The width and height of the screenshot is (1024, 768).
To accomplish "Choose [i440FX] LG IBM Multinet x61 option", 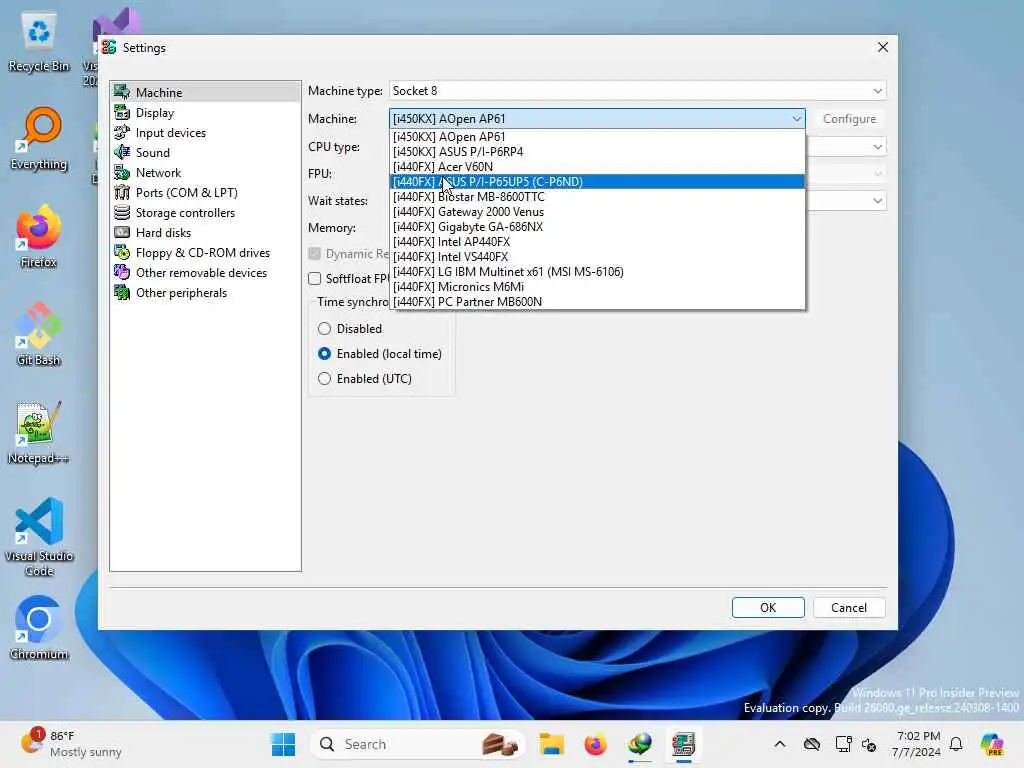I will [597, 272].
